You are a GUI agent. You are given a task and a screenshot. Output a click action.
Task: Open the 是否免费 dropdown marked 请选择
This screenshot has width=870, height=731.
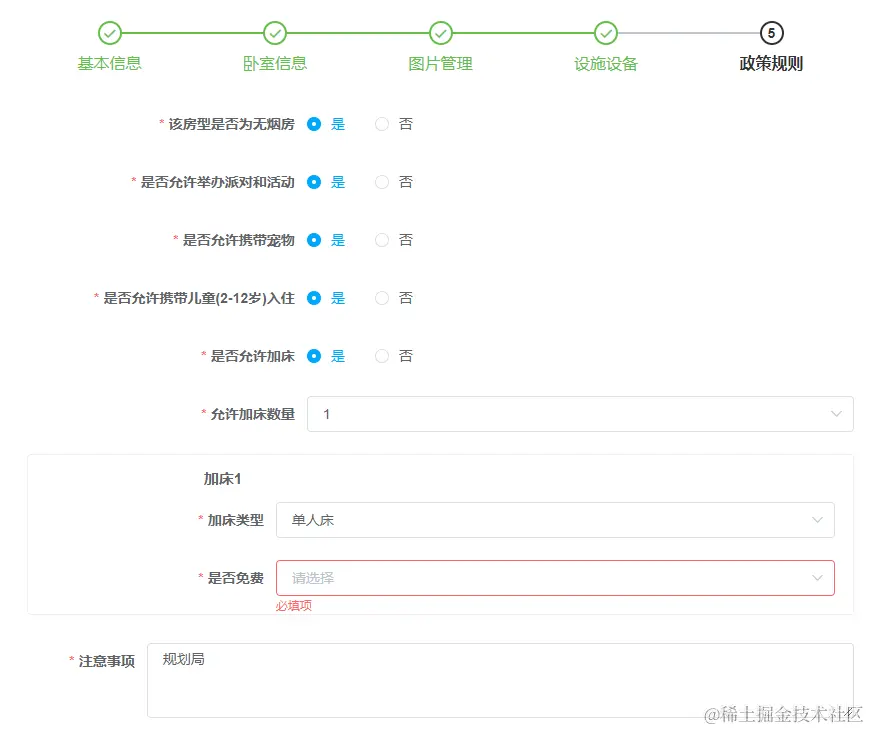pyautogui.click(x=556, y=577)
